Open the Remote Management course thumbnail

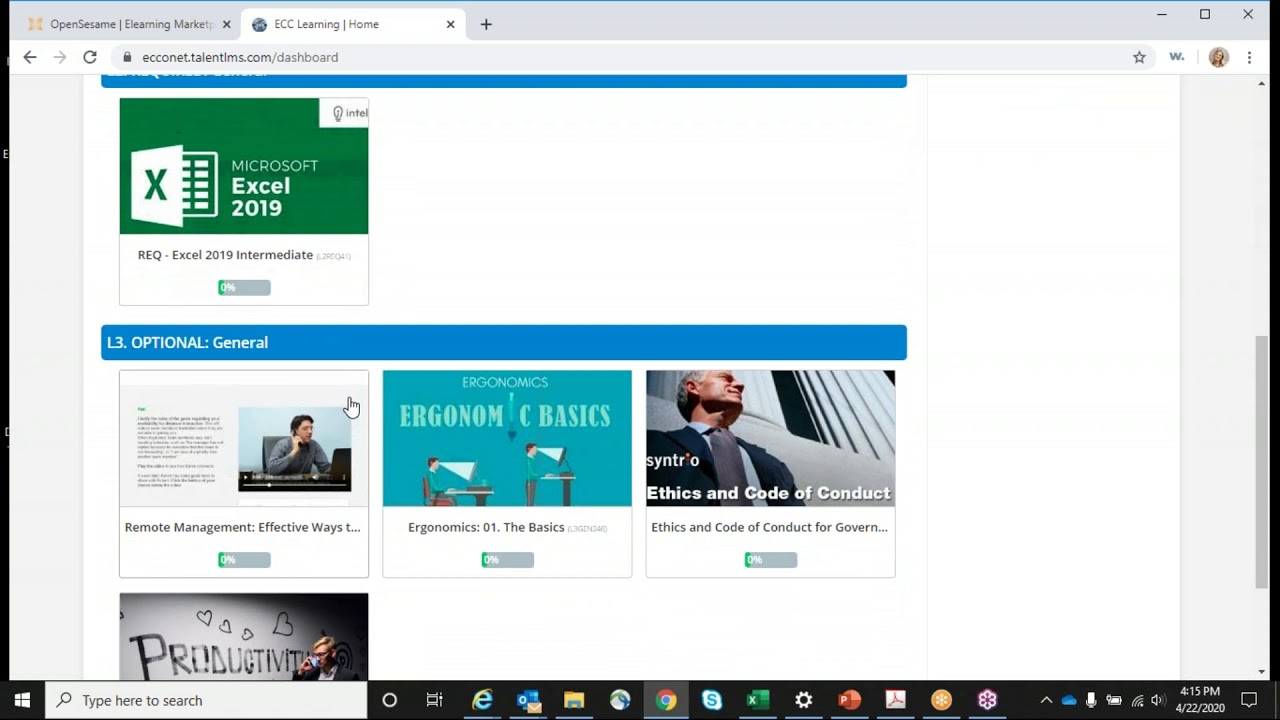tap(244, 438)
